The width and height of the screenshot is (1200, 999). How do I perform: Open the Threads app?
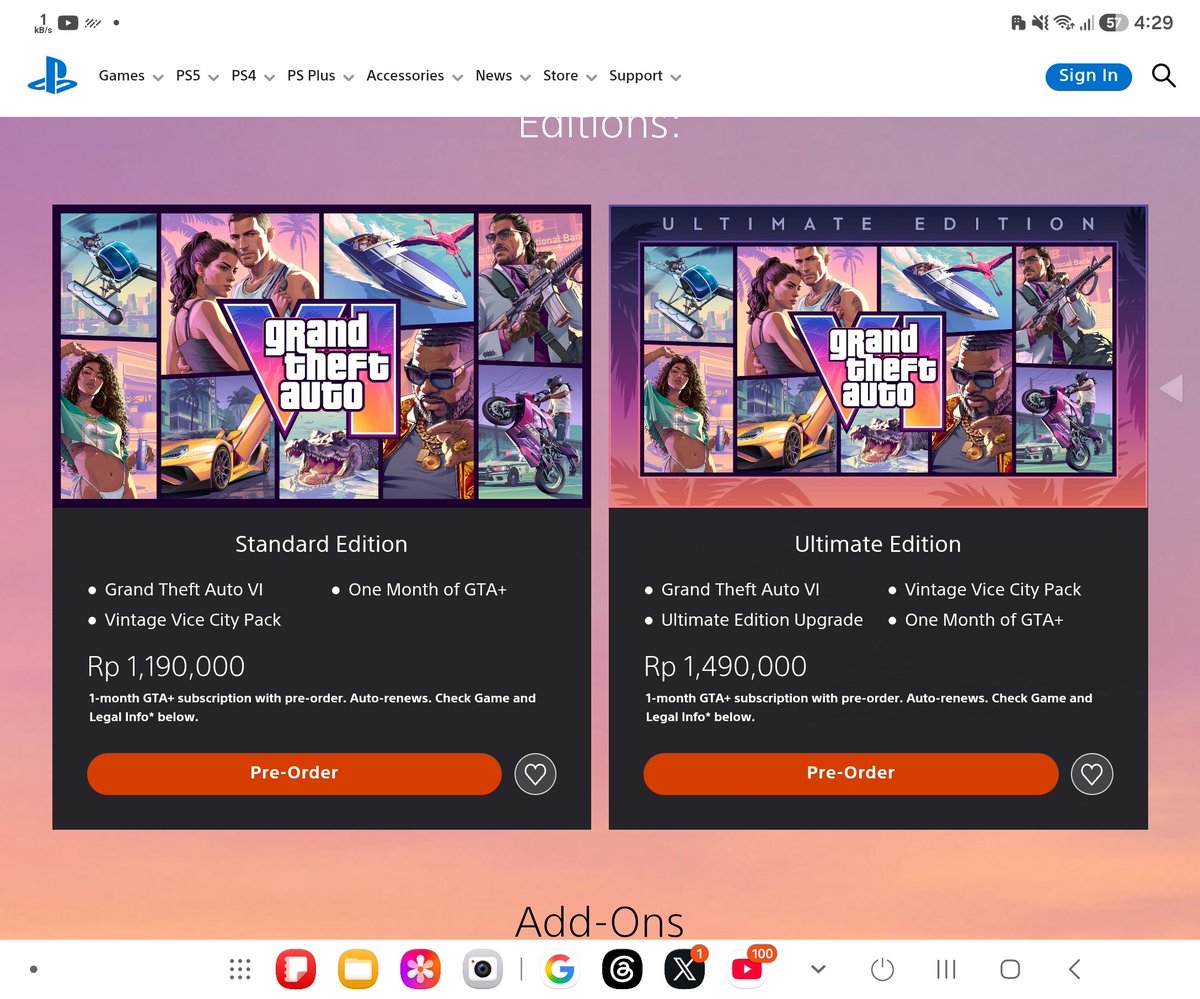pyautogui.click(x=623, y=969)
